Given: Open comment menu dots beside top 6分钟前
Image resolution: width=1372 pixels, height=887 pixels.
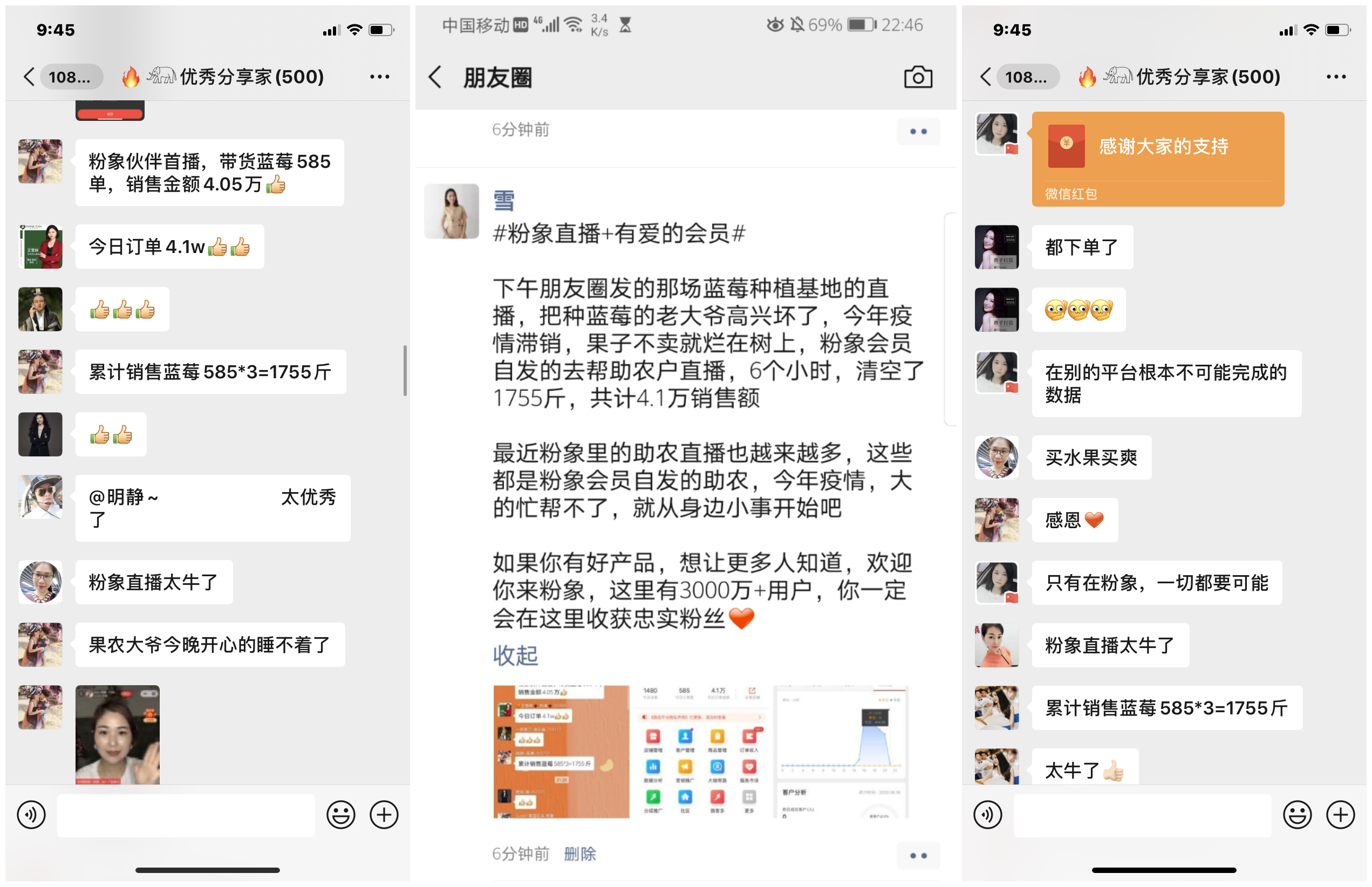Looking at the screenshot, I should tap(918, 131).
